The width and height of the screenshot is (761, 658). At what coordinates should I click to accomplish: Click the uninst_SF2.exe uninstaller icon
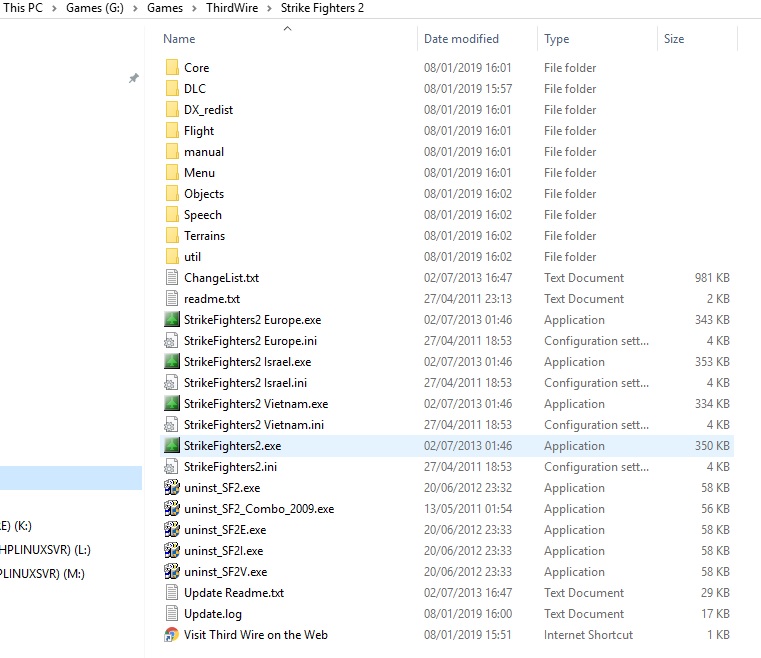(172, 488)
